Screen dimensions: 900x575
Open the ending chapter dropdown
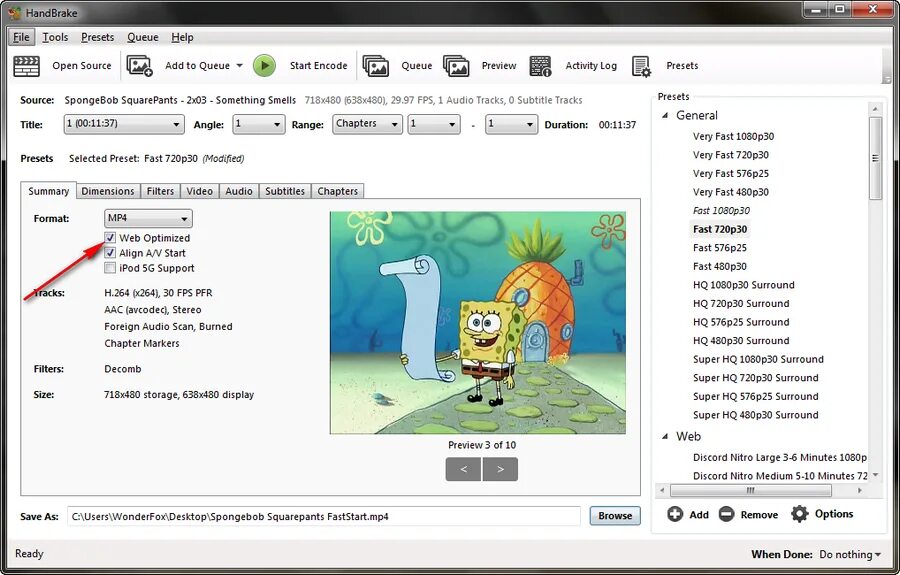pyautogui.click(x=511, y=124)
